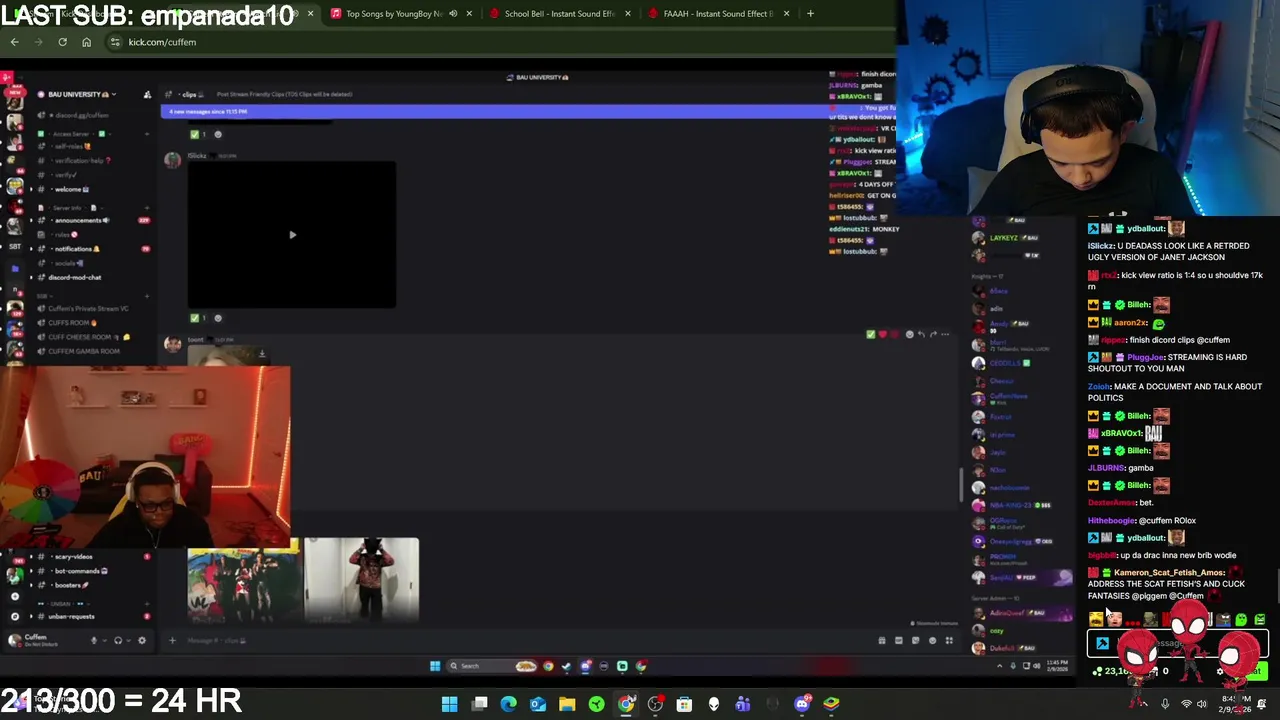The image size is (1280, 720).
Task: Collapse the SSB channel category
Action: click(43, 296)
